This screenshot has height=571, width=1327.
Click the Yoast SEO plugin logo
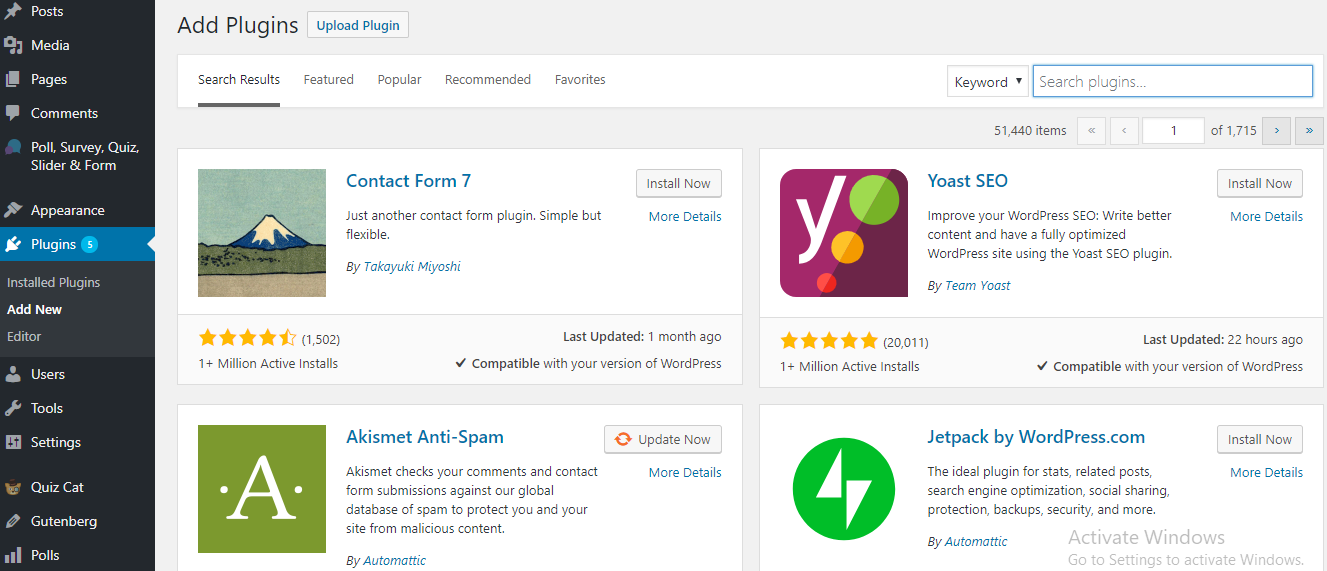pyautogui.click(x=844, y=233)
